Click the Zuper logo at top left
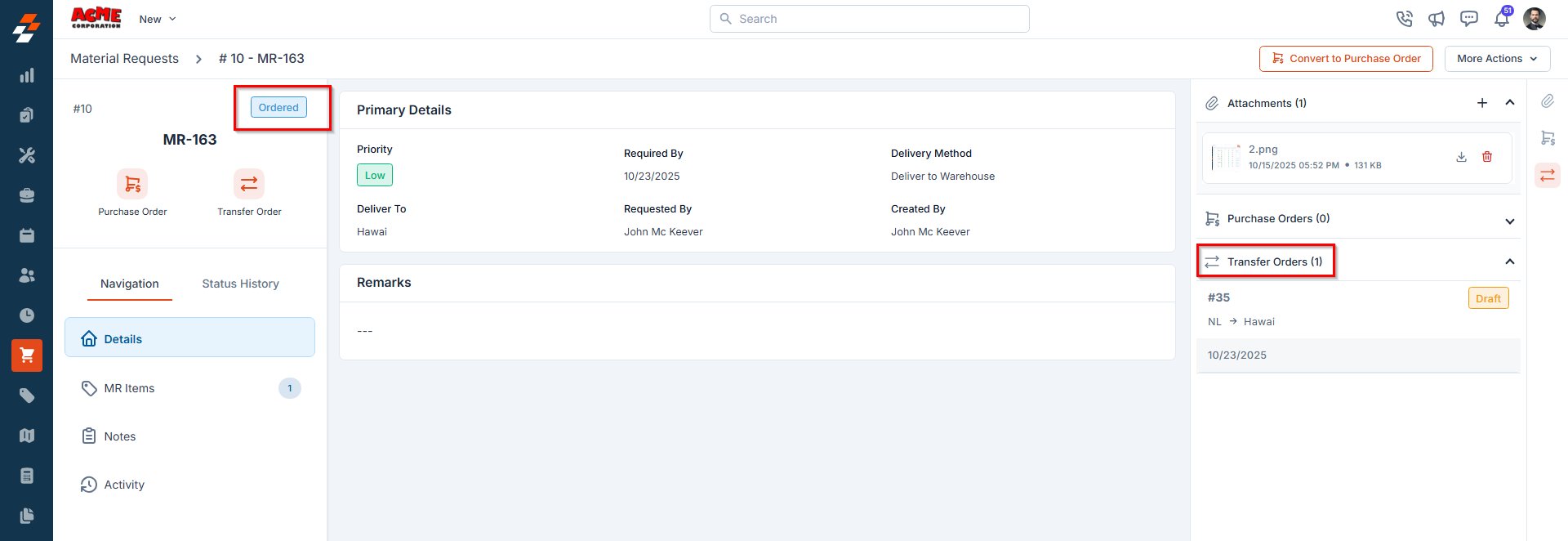The width and height of the screenshot is (1568, 541). coord(26,28)
